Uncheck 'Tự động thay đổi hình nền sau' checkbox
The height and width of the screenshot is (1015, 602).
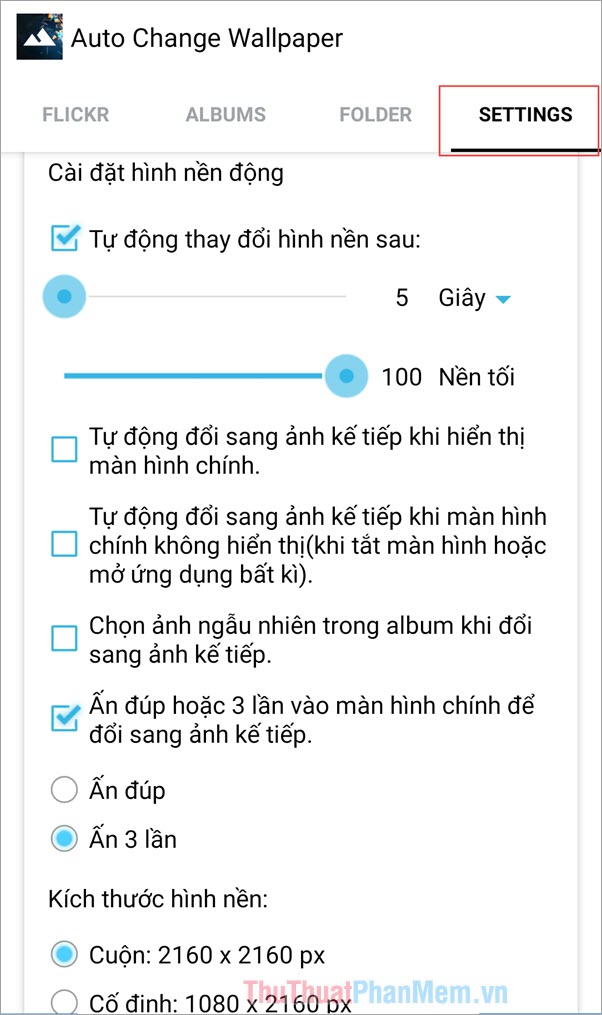pyautogui.click(x=65, y=238)
